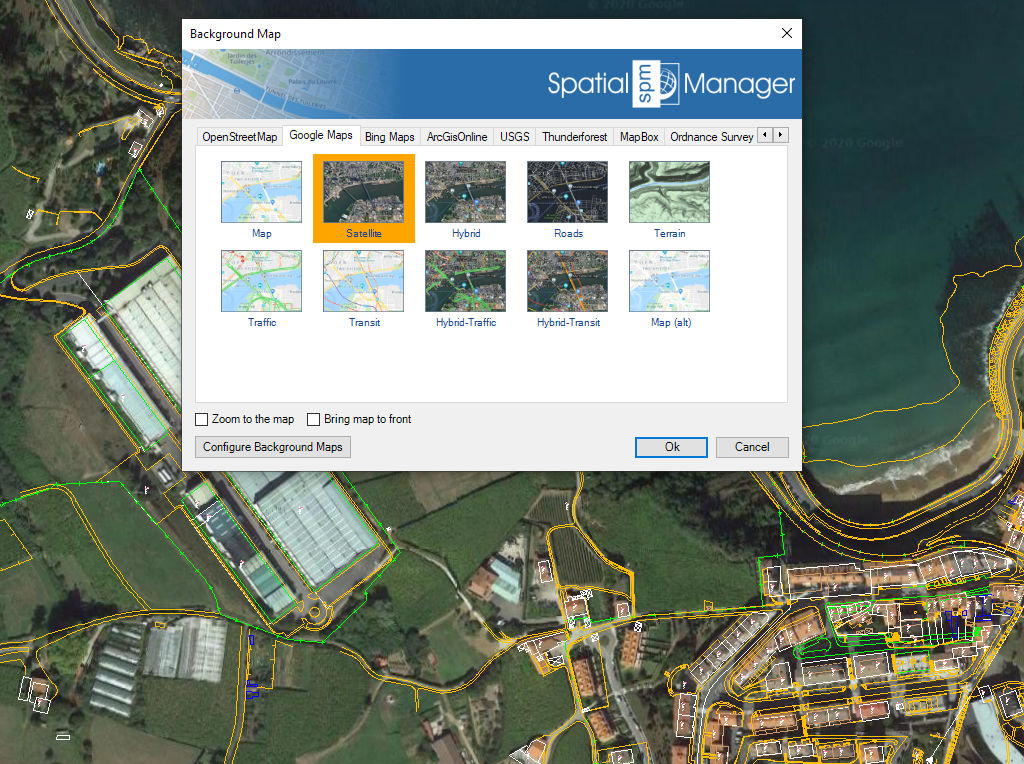Select the Roads map style
Viewport: 1024px width, 764px height.
[567, 193]
